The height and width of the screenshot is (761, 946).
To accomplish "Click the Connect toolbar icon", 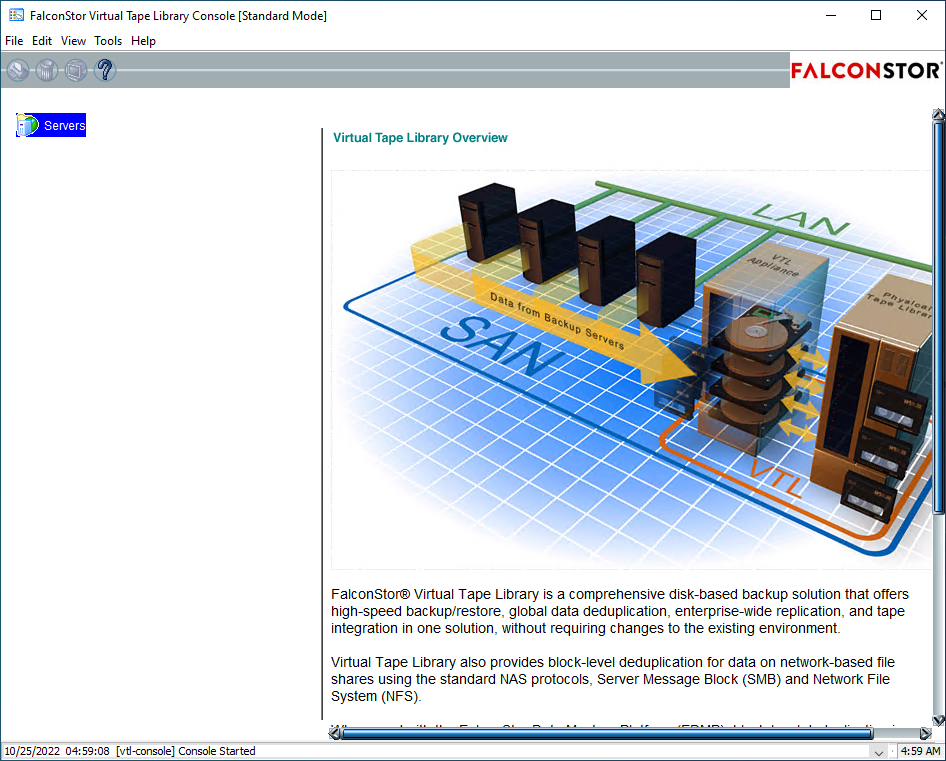I will point(17,70).
